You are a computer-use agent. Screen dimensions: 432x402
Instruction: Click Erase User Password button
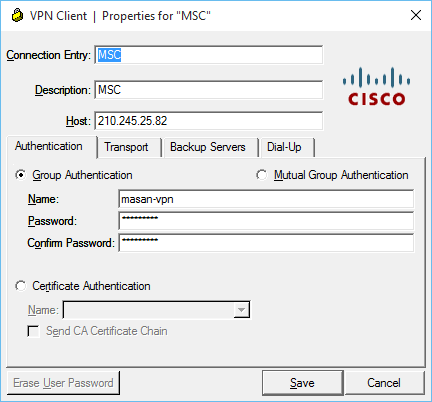click(x=63, y=383)
